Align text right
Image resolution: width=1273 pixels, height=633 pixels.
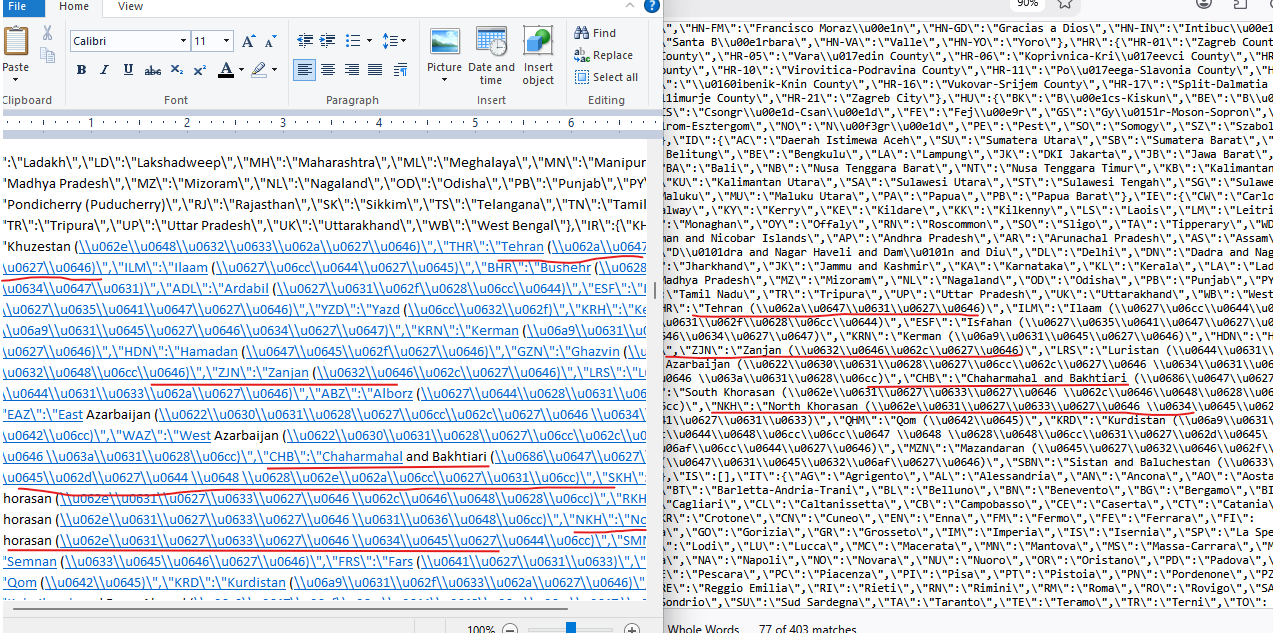[x=351, y=70]
